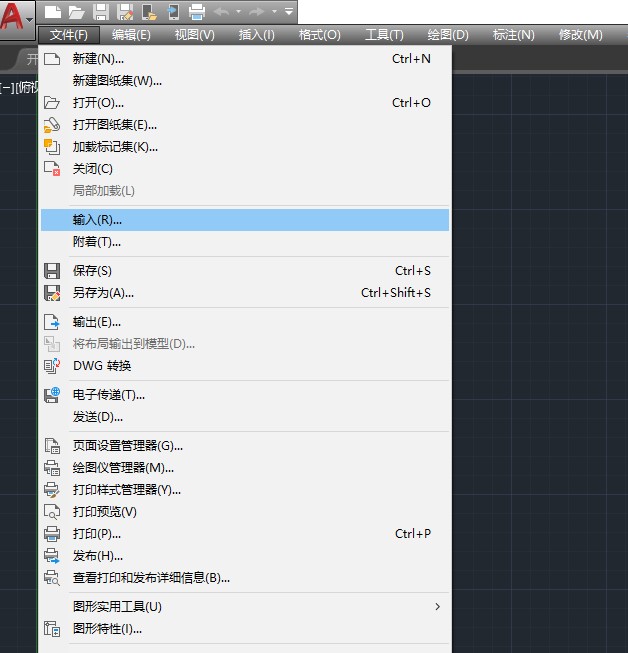The image size is (628, 653).
Task: Click the 图形特性(I) icon
Action: (52, 629)
